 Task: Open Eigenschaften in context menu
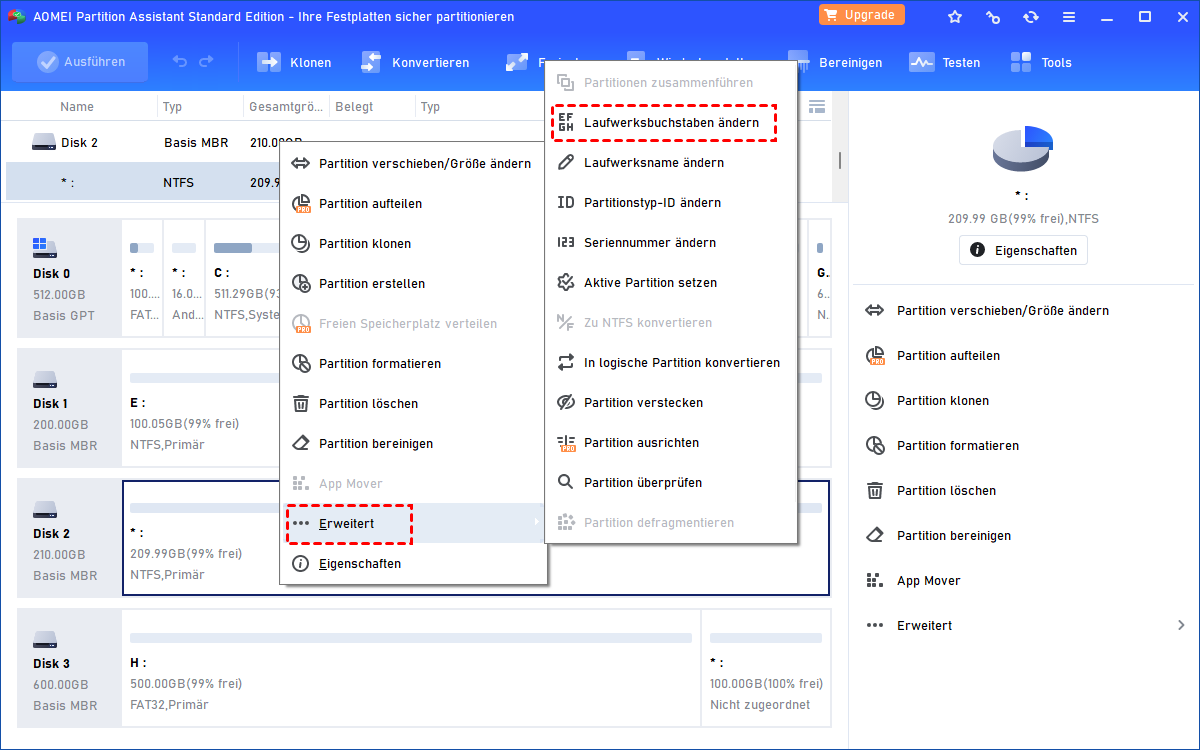[413, 563]
